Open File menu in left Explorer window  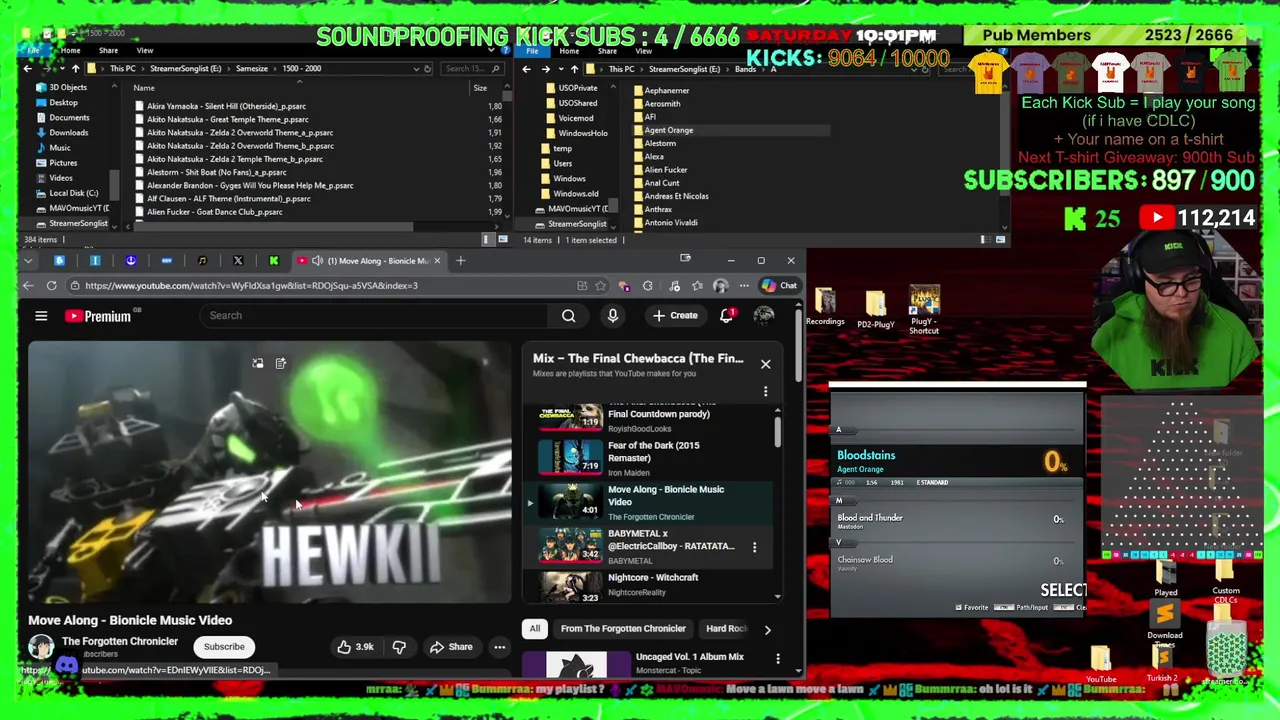[34, 50]
